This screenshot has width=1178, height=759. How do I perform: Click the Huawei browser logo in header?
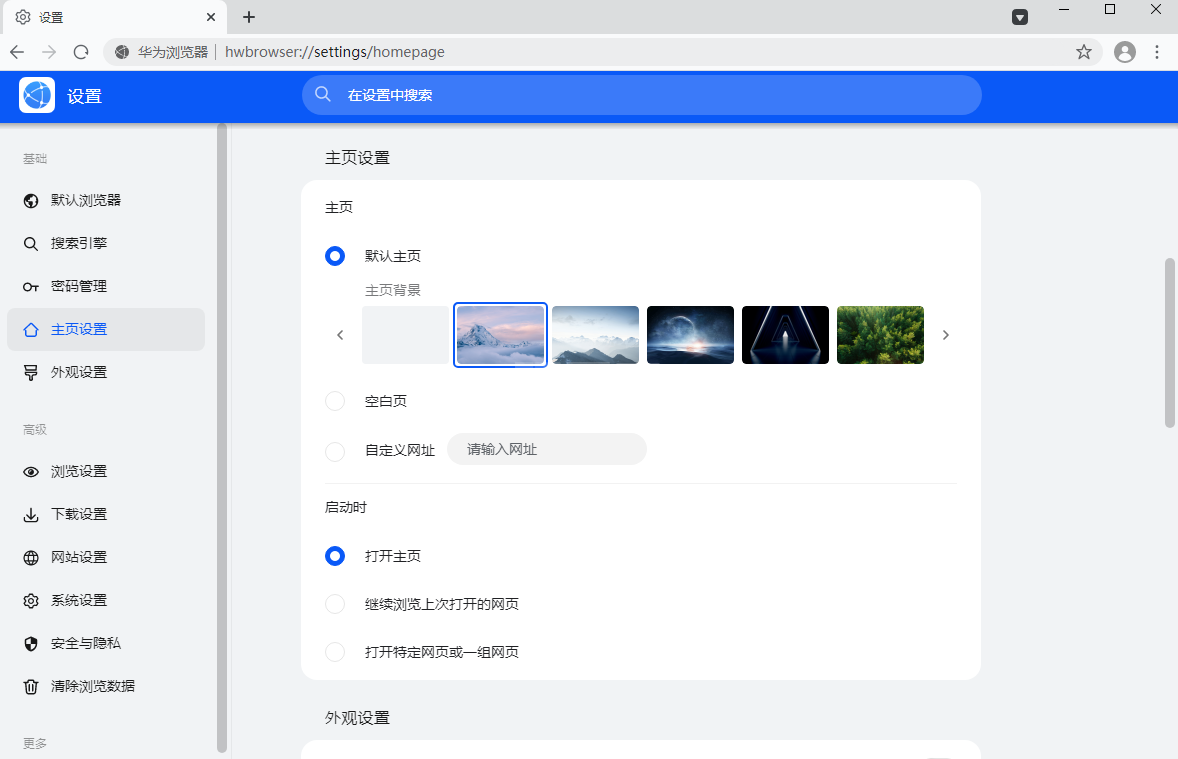37,95
